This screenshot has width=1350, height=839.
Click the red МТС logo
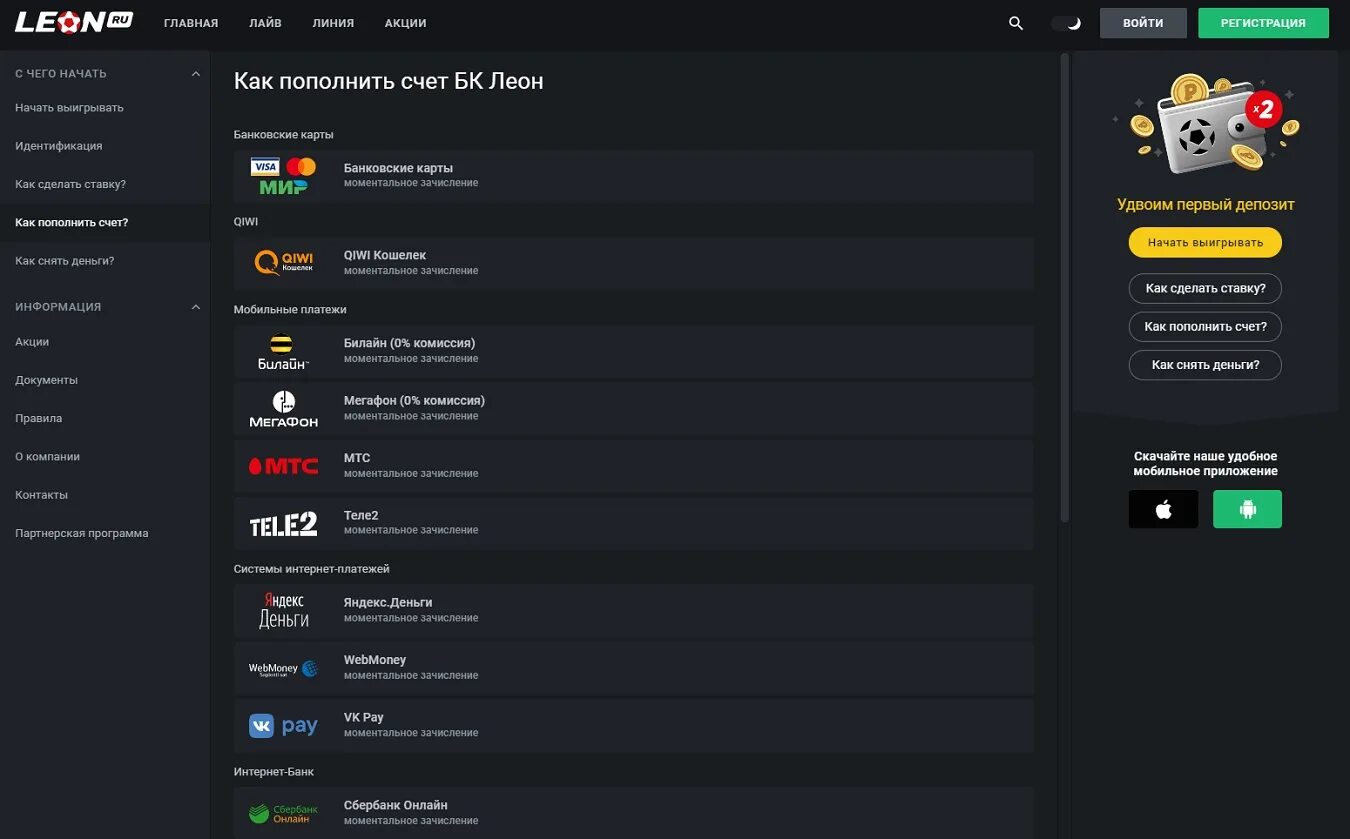(x=283, y=466)
